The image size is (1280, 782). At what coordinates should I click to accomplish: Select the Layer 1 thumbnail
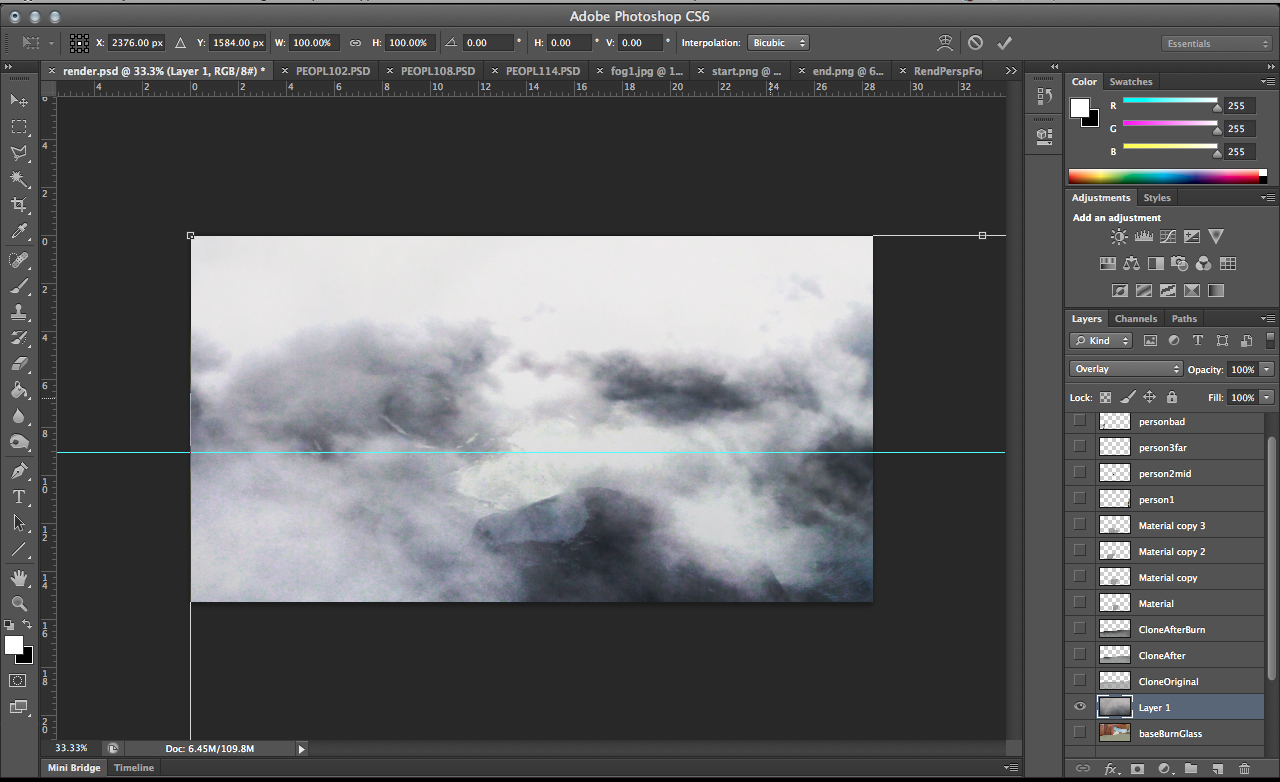(x=1115, y=707)
